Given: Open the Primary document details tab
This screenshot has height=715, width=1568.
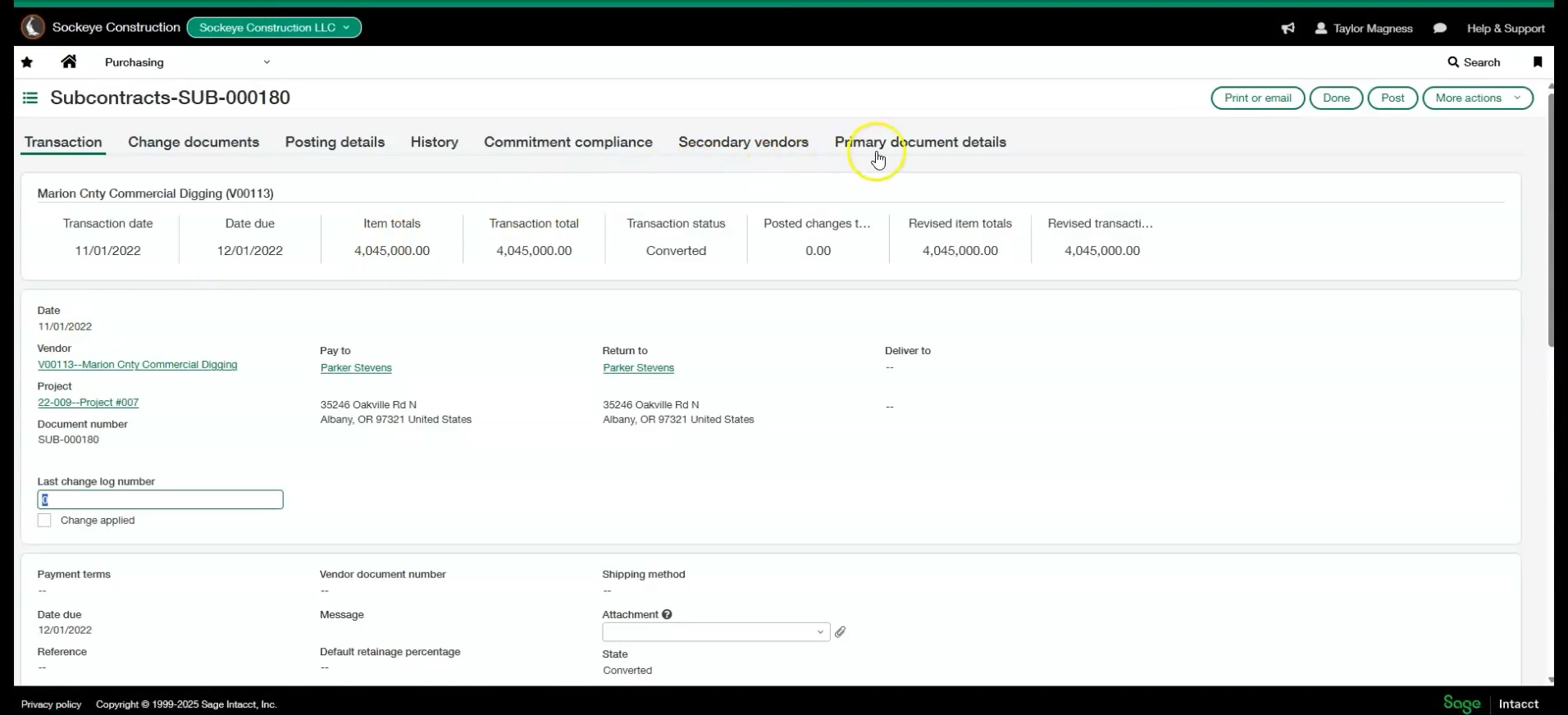Looking at the screenshot, I should pyautogui.click(x=920, y=142).
